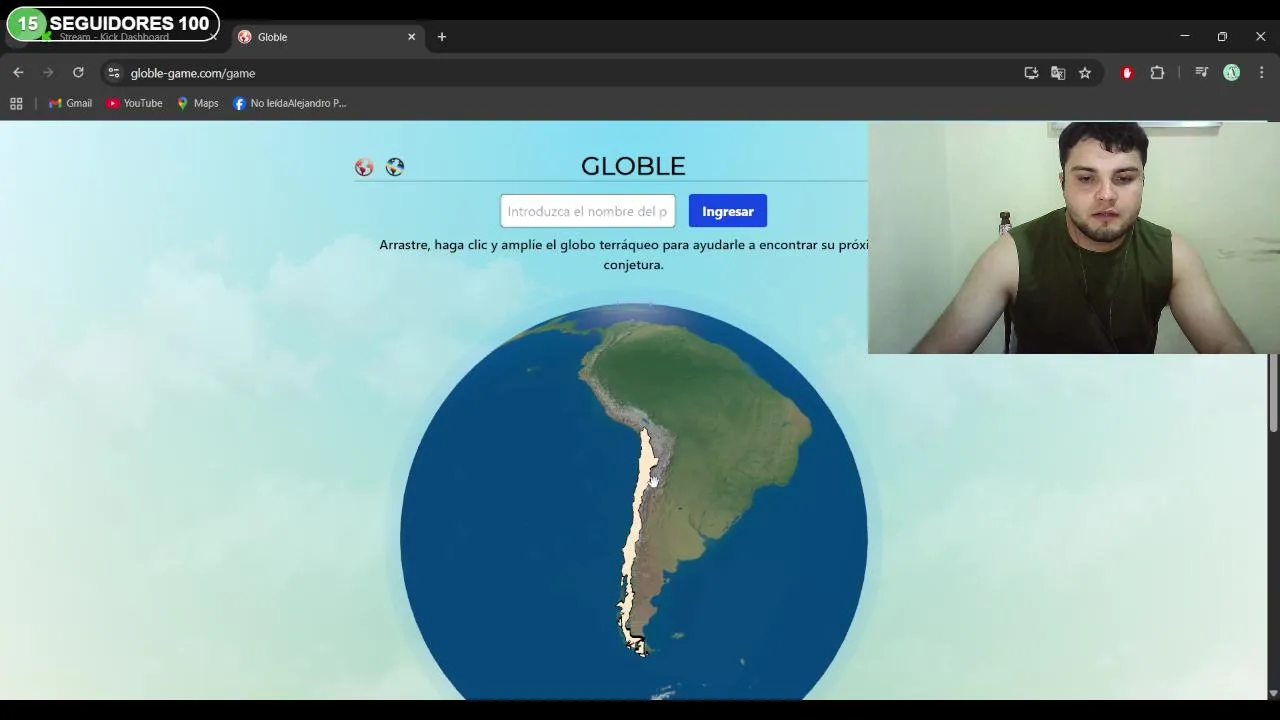Click the Ingresar button
The width and height of the screenshot is (1280, 720).
click(728, 211)
